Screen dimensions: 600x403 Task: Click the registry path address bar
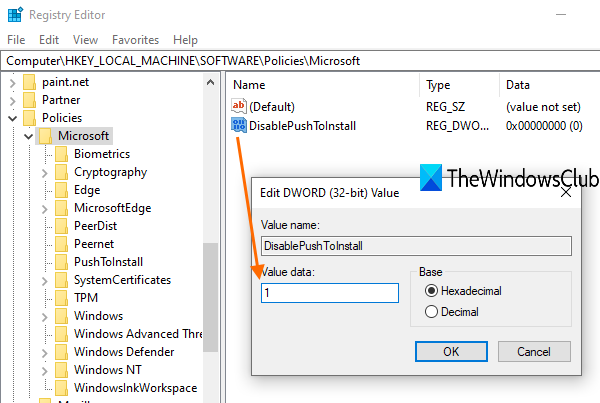(x=300, y=60)
